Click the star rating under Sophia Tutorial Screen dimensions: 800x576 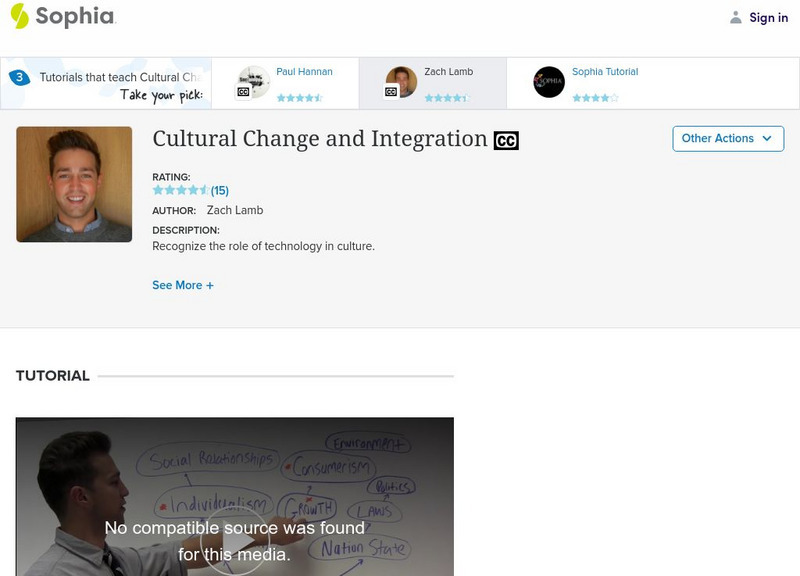(x=595, y=98)
